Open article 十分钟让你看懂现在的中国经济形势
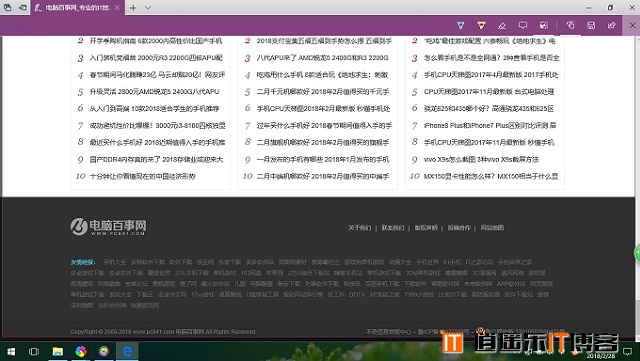The height and width of the screenshot is (361, 640). click(142, 176)
